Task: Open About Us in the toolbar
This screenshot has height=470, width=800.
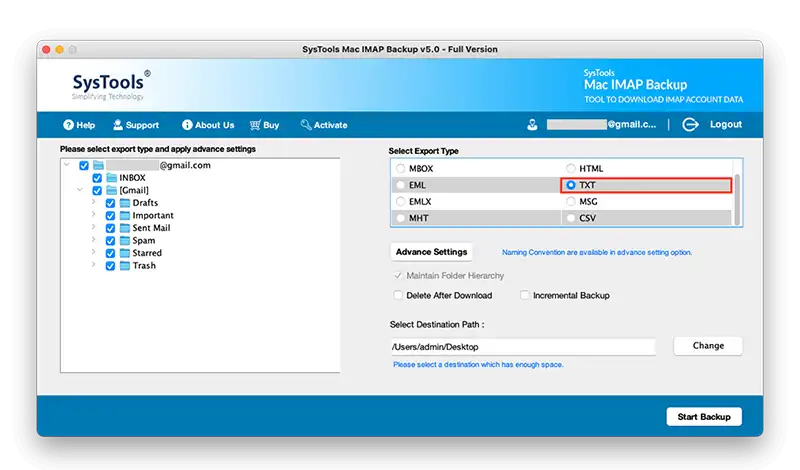Action: coord(208,125)
